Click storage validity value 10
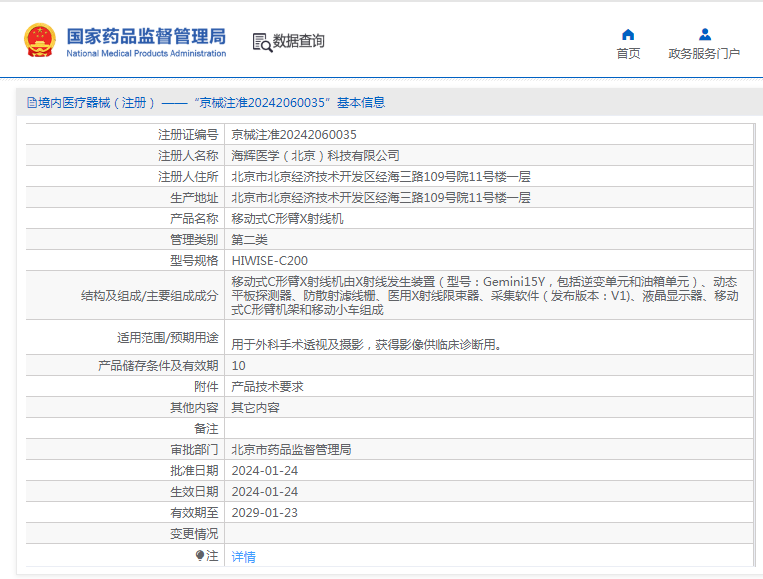Viewport: 763px width, 579px height. coord(238,366)
